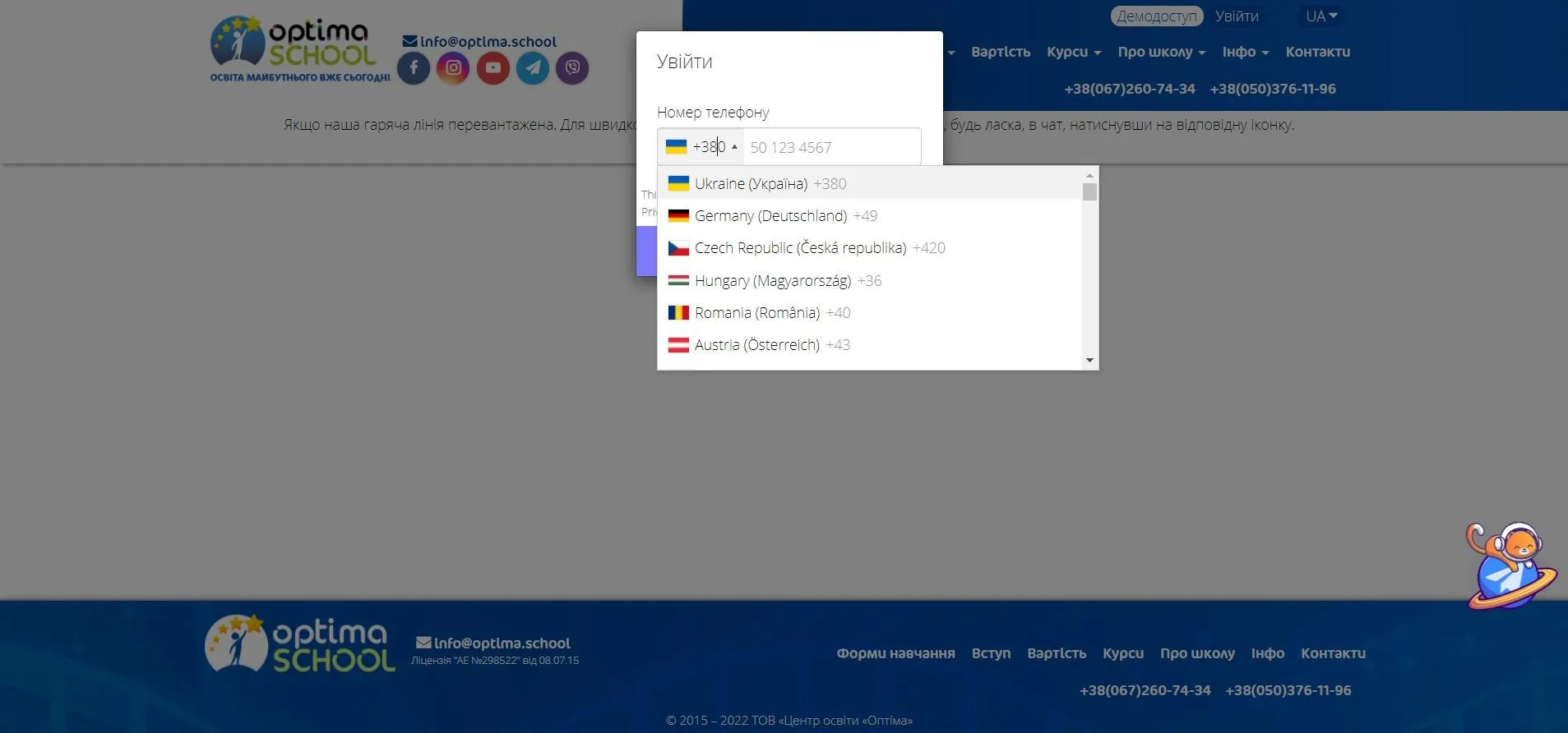1568x733 pixels.
Task: Open the UA language dropdown
Action: (x=1321, y=16)
